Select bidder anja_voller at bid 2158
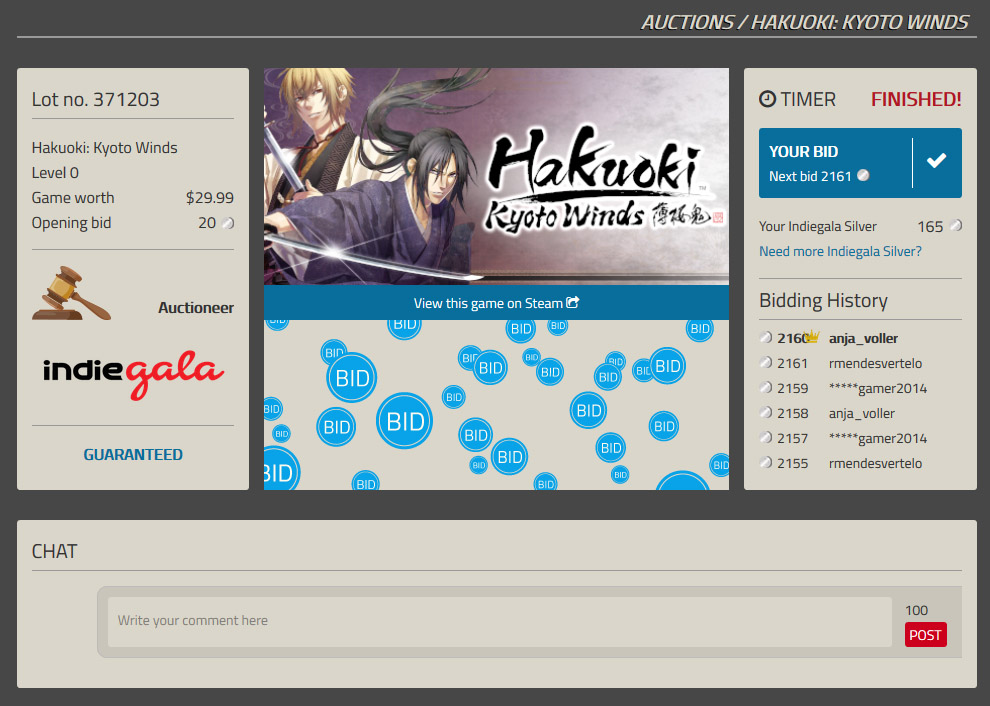 click(x=862, y=414)
